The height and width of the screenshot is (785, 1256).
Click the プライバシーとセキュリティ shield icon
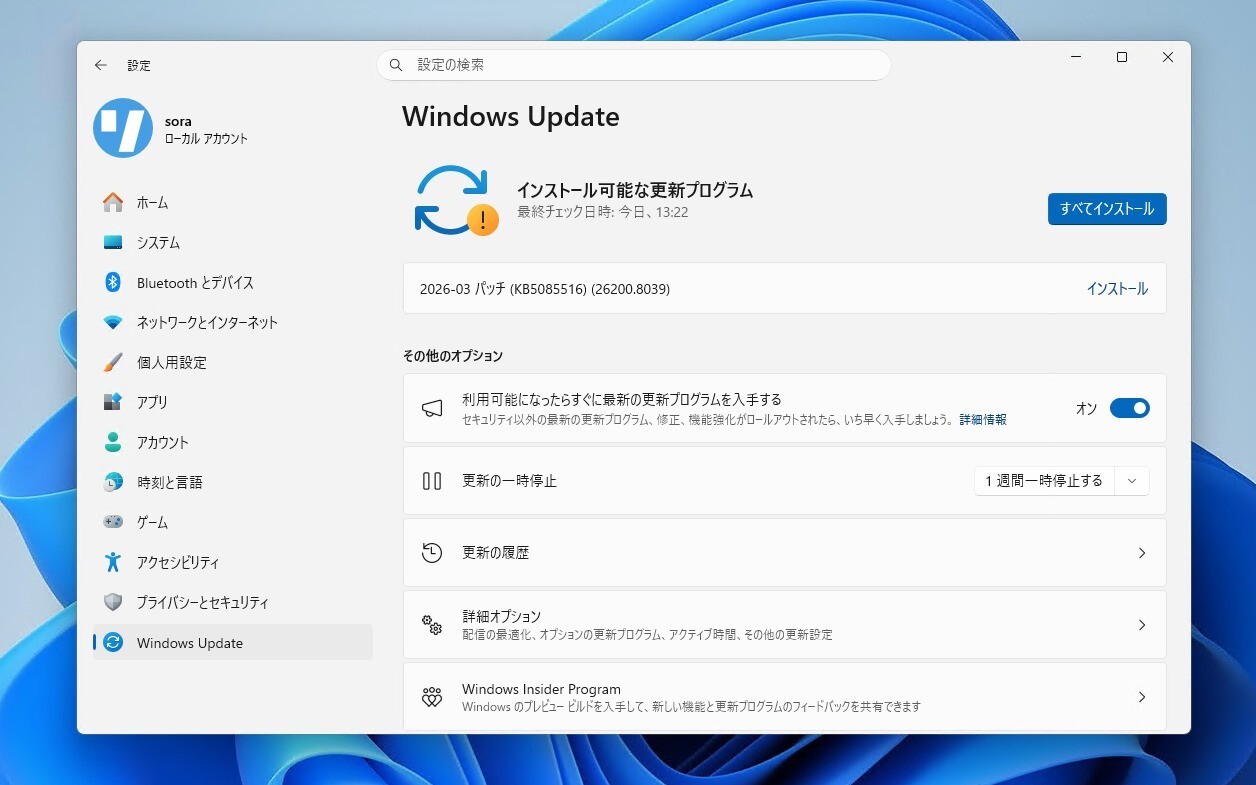click(x=113, y=602)
